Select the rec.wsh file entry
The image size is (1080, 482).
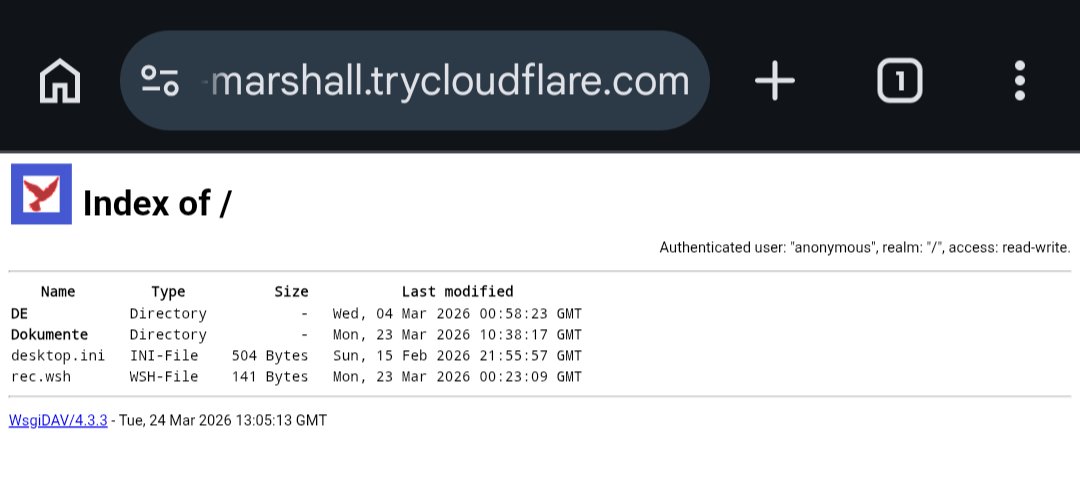coord(41,376)
